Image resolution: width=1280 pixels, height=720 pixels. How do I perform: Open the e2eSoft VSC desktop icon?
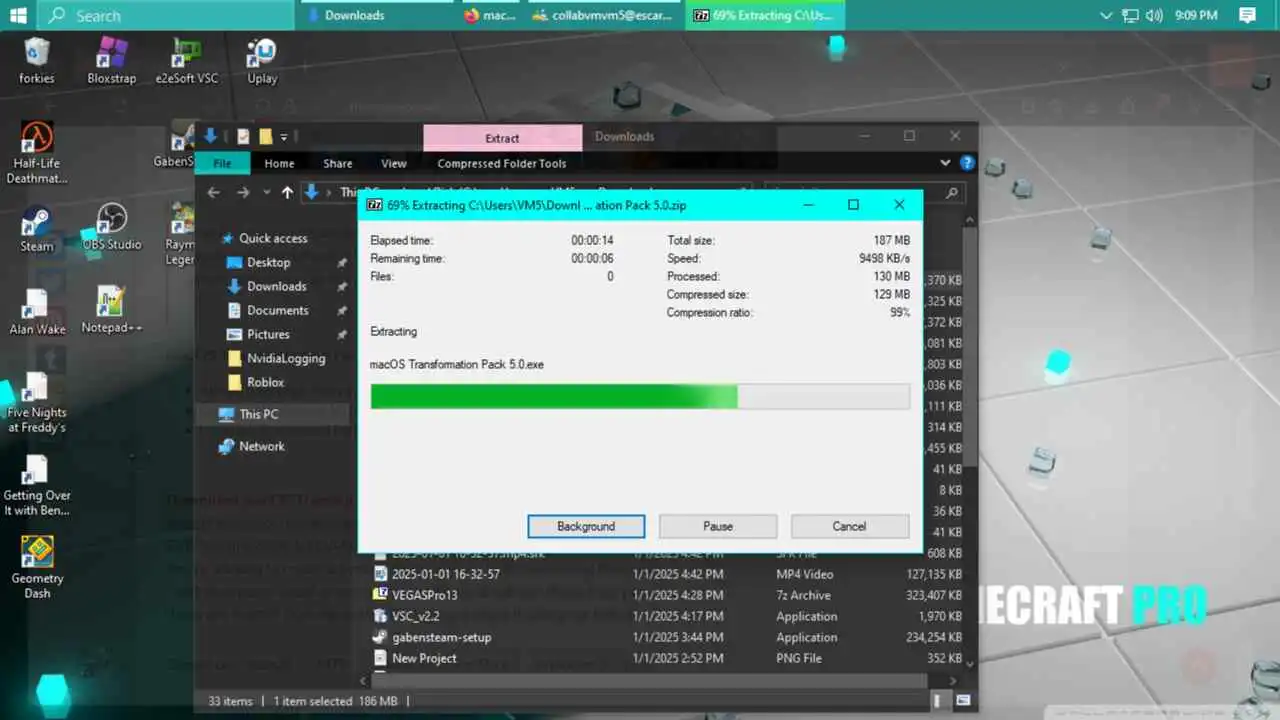click(186, 60)
